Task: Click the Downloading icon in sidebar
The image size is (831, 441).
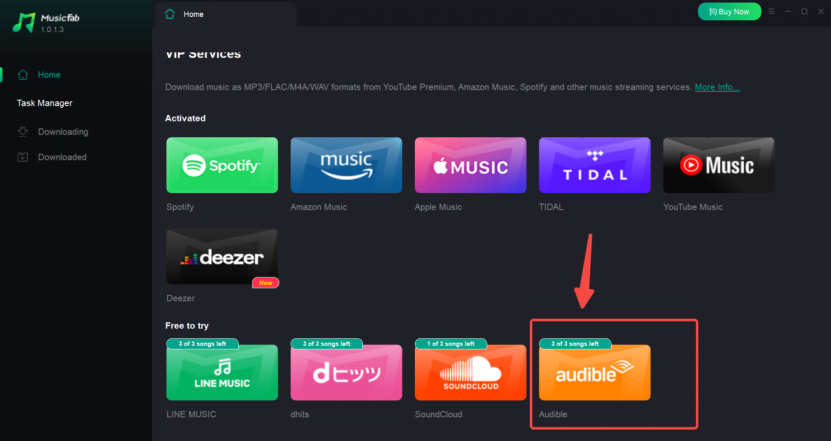Action: pos(23,131)
